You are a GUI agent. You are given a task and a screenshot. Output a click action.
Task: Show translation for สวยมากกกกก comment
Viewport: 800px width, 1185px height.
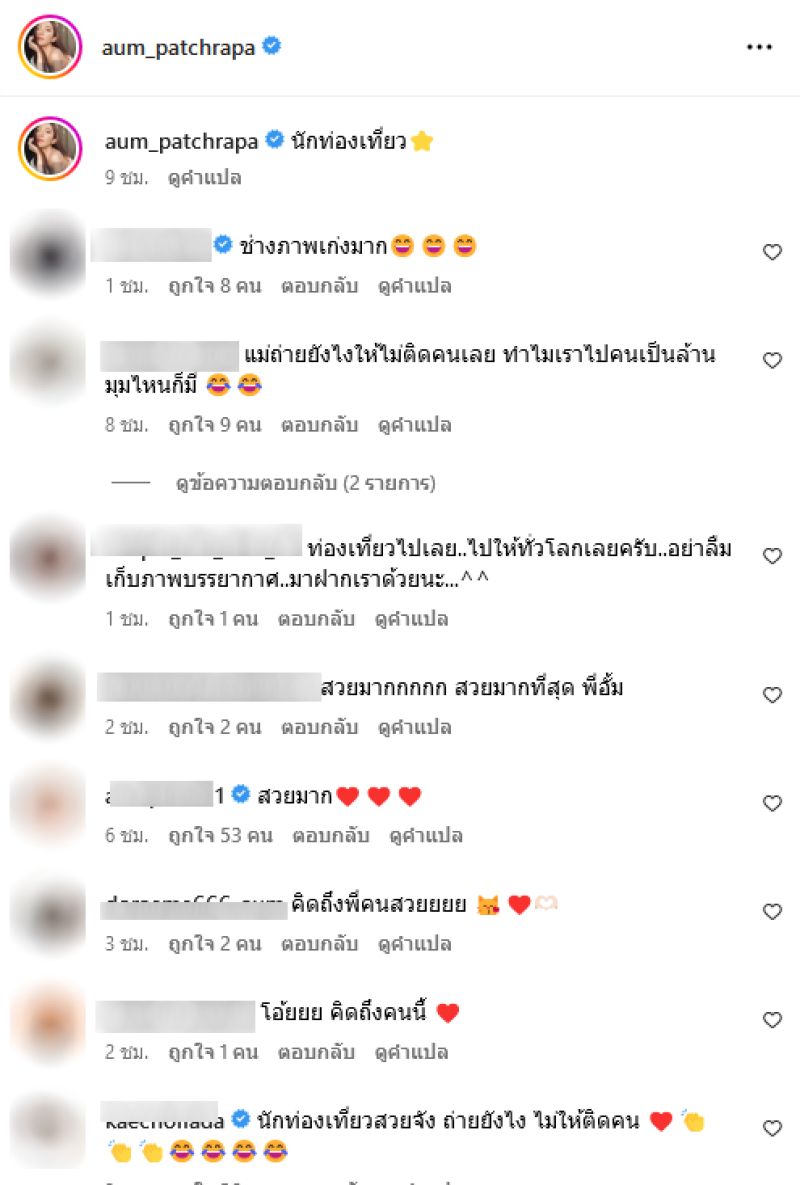tap(415, 727)
